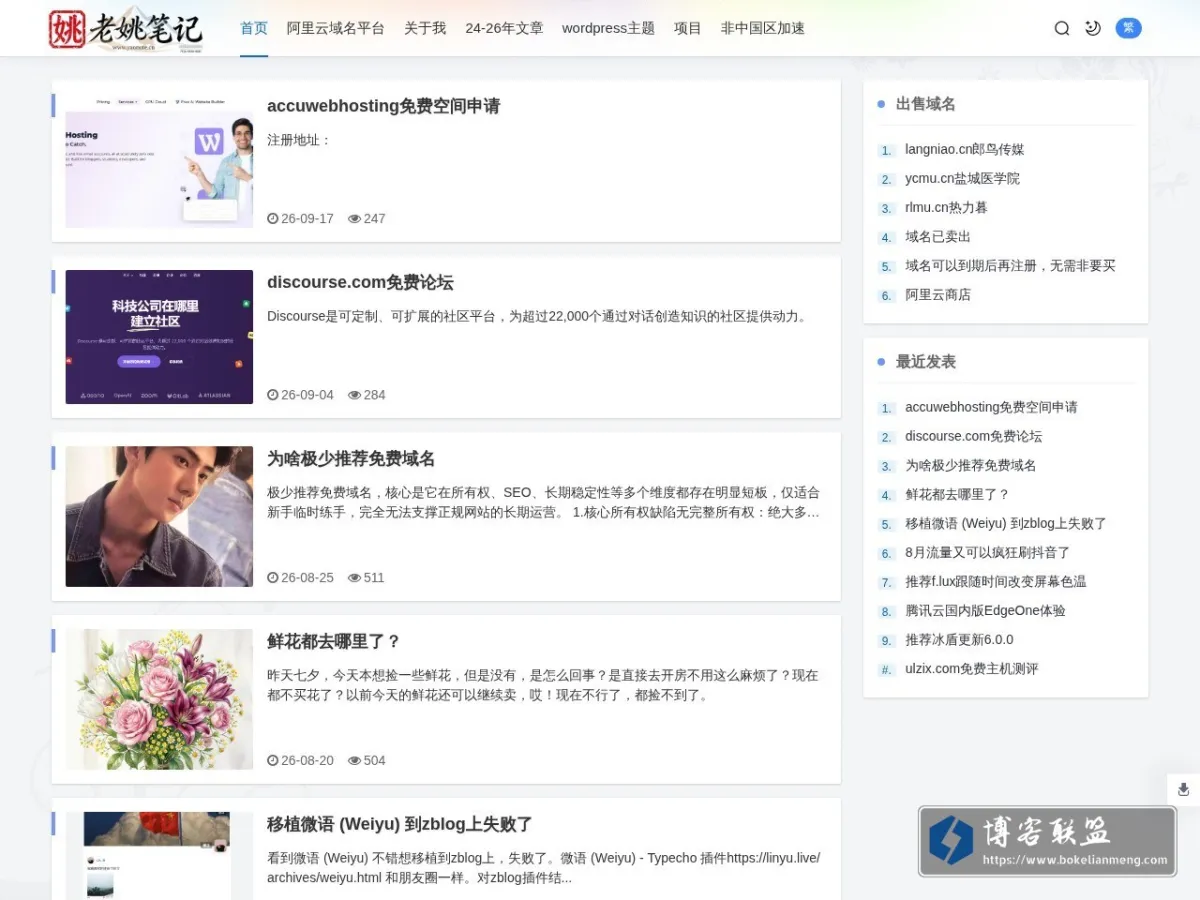Viewport: 1200px width, 900px height.
Task: Open recent post ulzix.com免费主机测评
Action: [971, 669]
